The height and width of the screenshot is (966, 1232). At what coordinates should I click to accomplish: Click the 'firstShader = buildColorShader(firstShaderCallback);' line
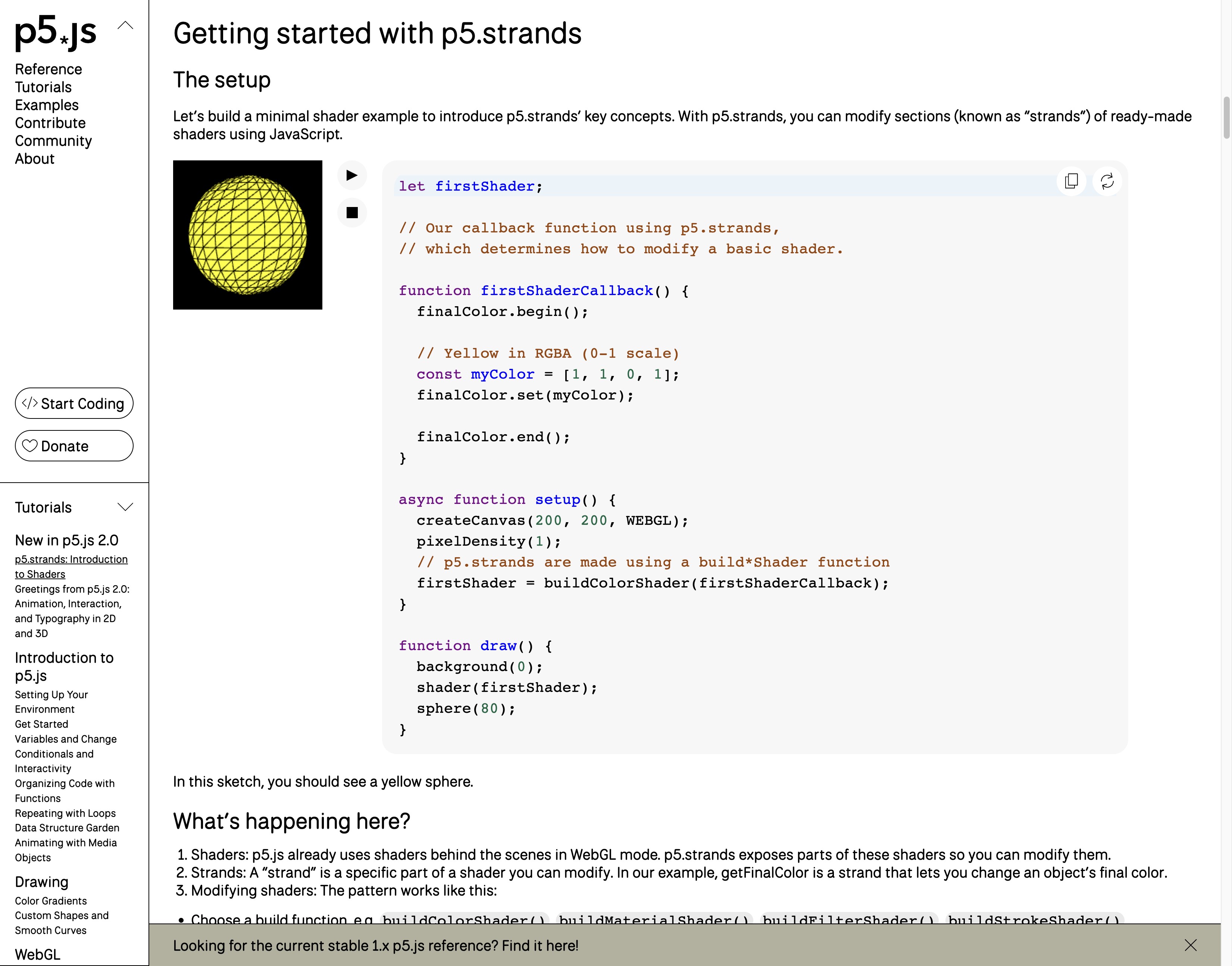click(x=653, y=583)
